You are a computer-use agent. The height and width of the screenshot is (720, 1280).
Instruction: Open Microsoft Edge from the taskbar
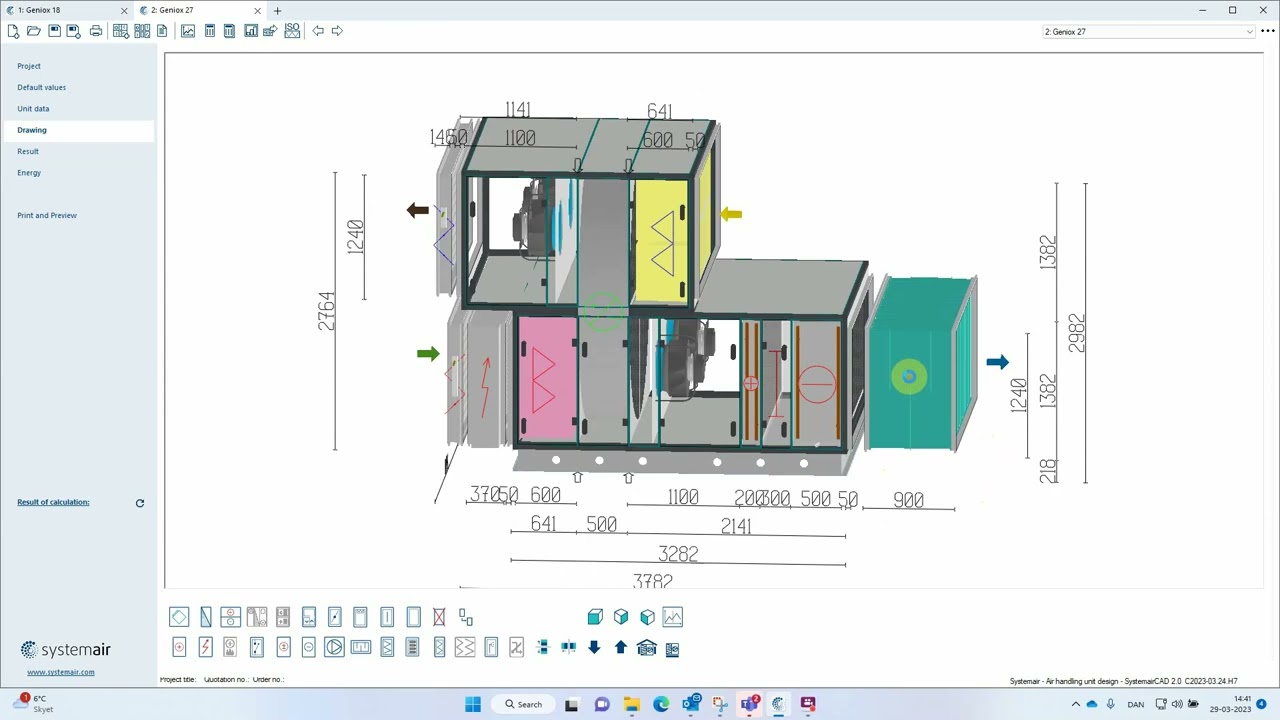661,704
